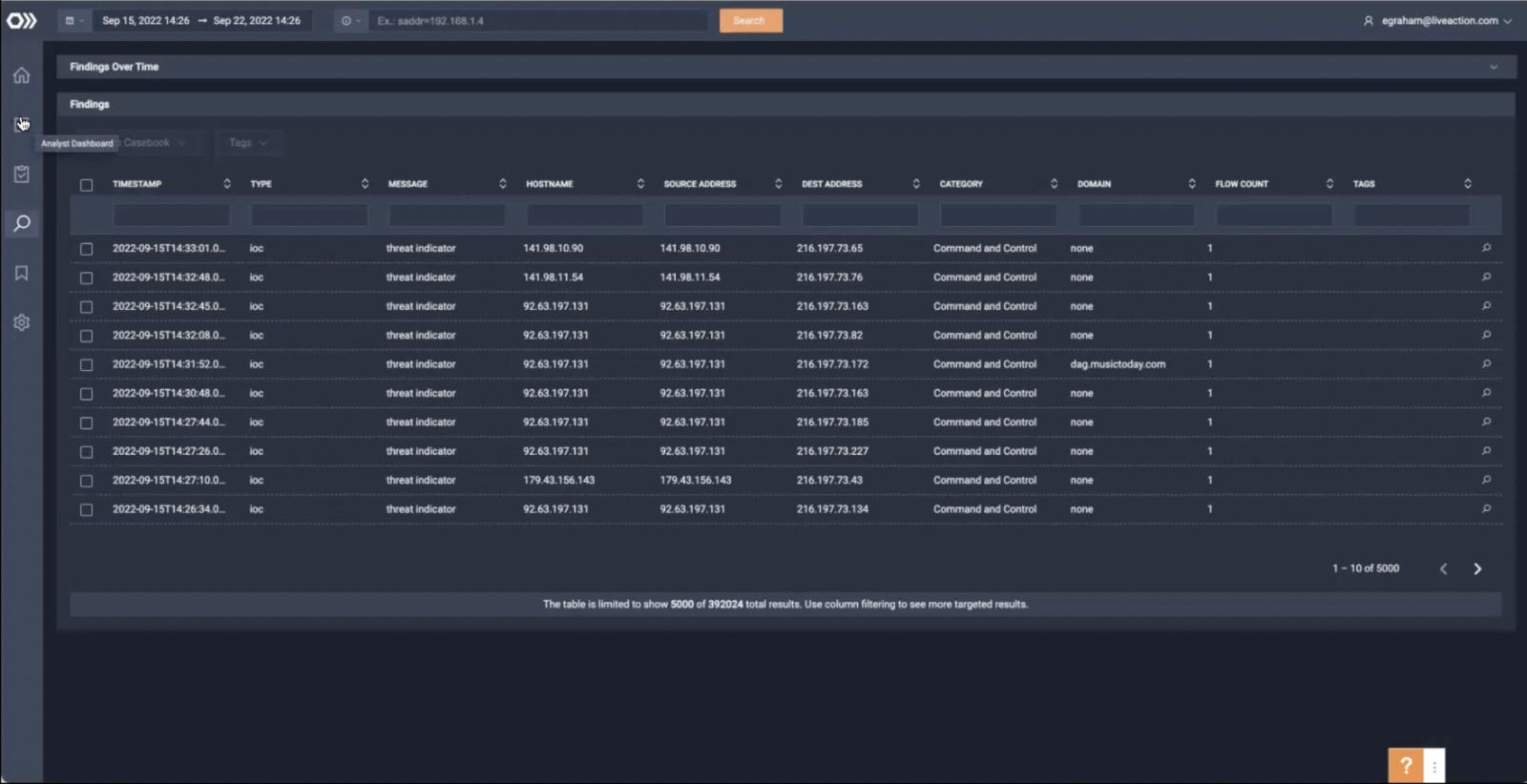Collapse the Findings Over Time panel chevron

tap(1494, 67)
